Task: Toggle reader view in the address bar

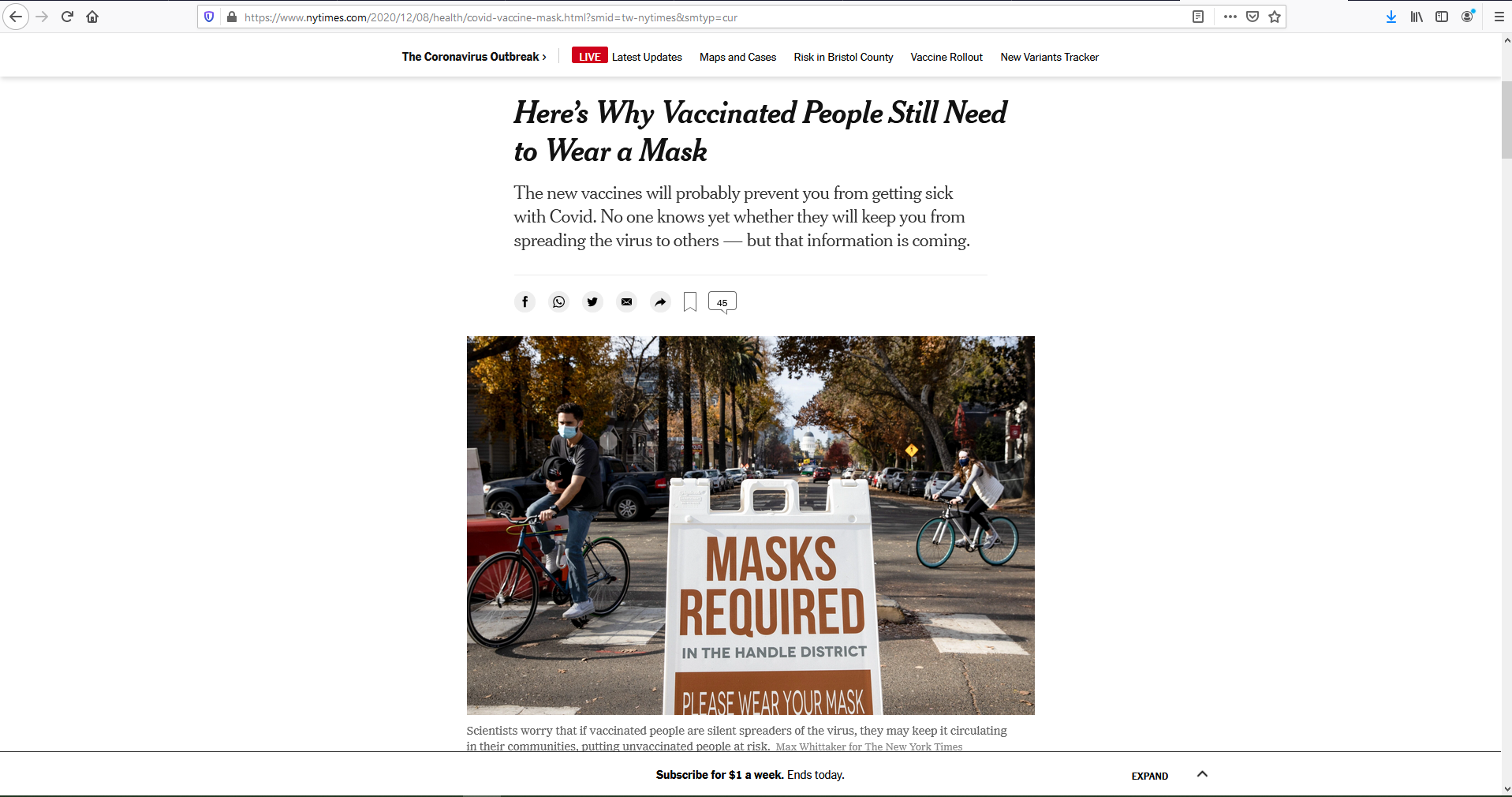Action: click(x=1198, y=17)
